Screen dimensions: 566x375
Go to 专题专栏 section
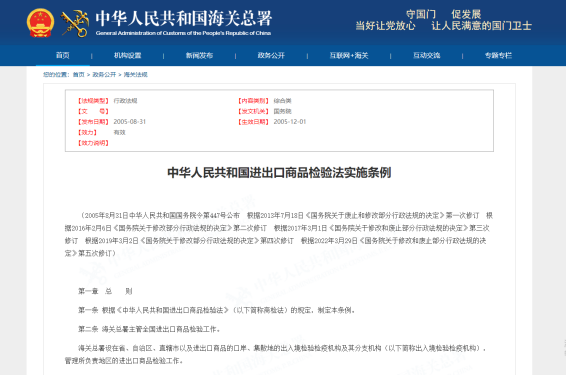pos(498,55)
